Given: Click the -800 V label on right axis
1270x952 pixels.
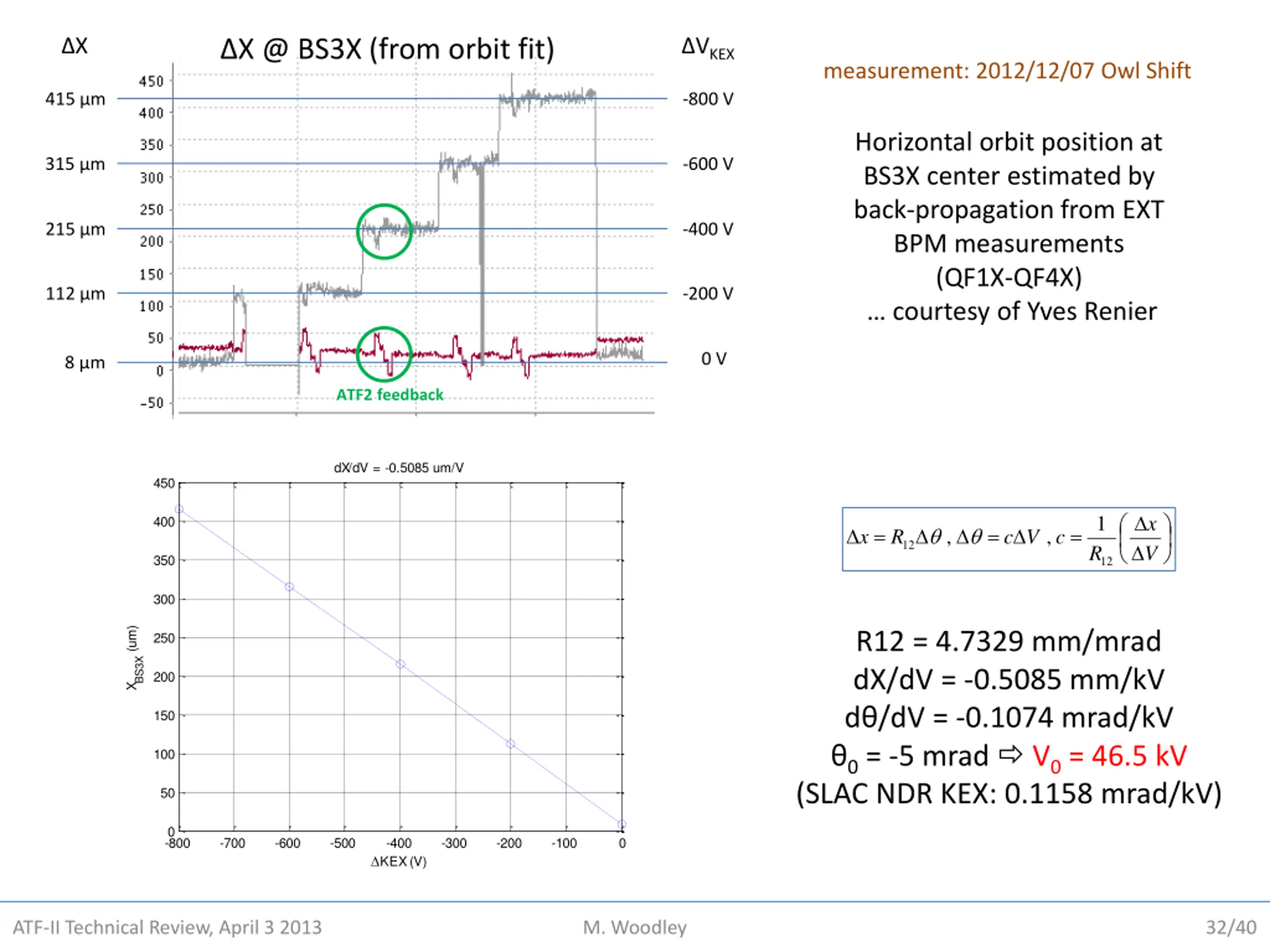Looking at the screenshot, I should point(708,99).
